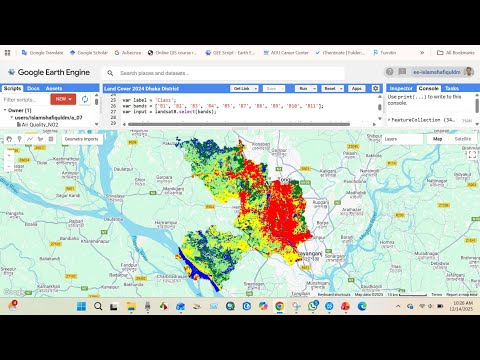Collapse the users/islamshafiquldm repository node
The height and width of the screenshot is (360, 480).
(12, 117)
